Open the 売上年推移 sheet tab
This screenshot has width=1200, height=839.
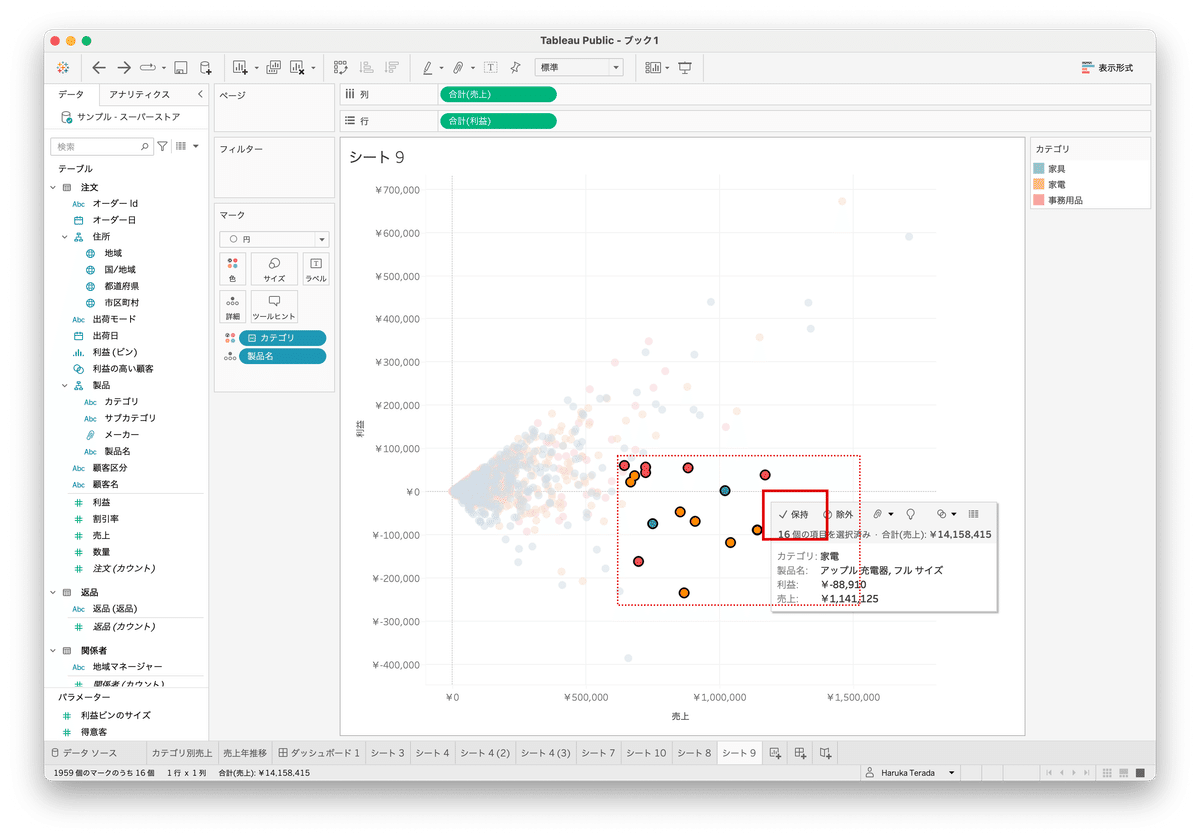(x=245, y=752)
